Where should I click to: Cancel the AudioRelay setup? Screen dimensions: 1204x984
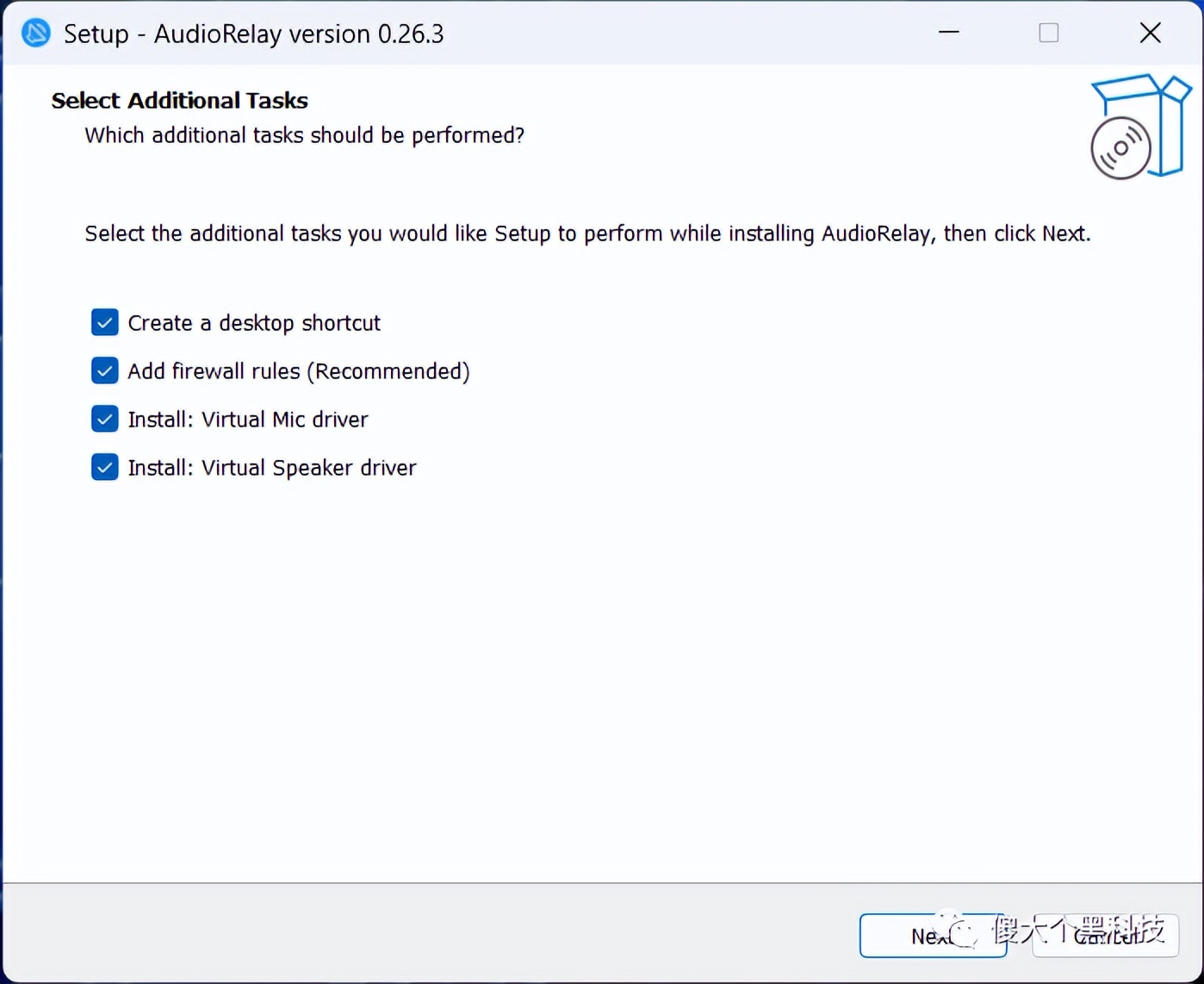tap(1105, 935)
